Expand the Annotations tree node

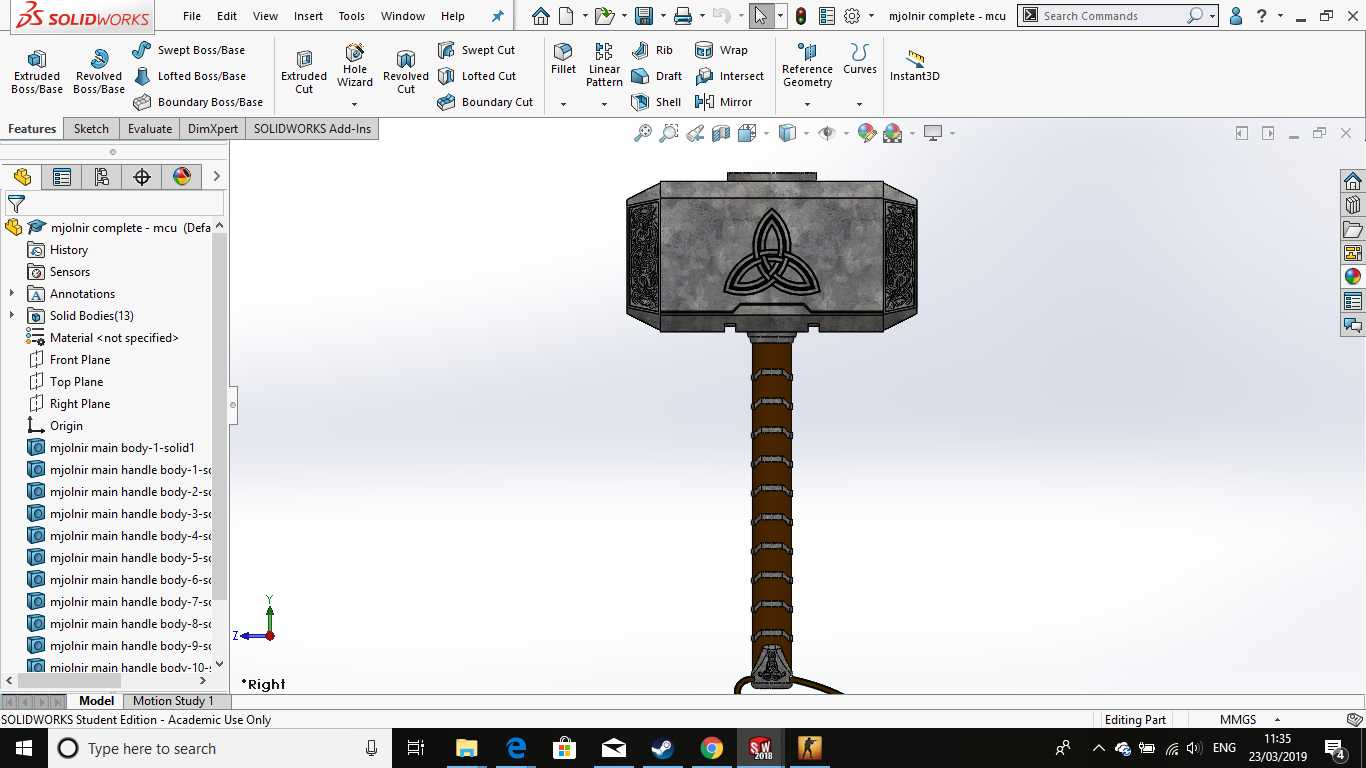coord(12,294)
